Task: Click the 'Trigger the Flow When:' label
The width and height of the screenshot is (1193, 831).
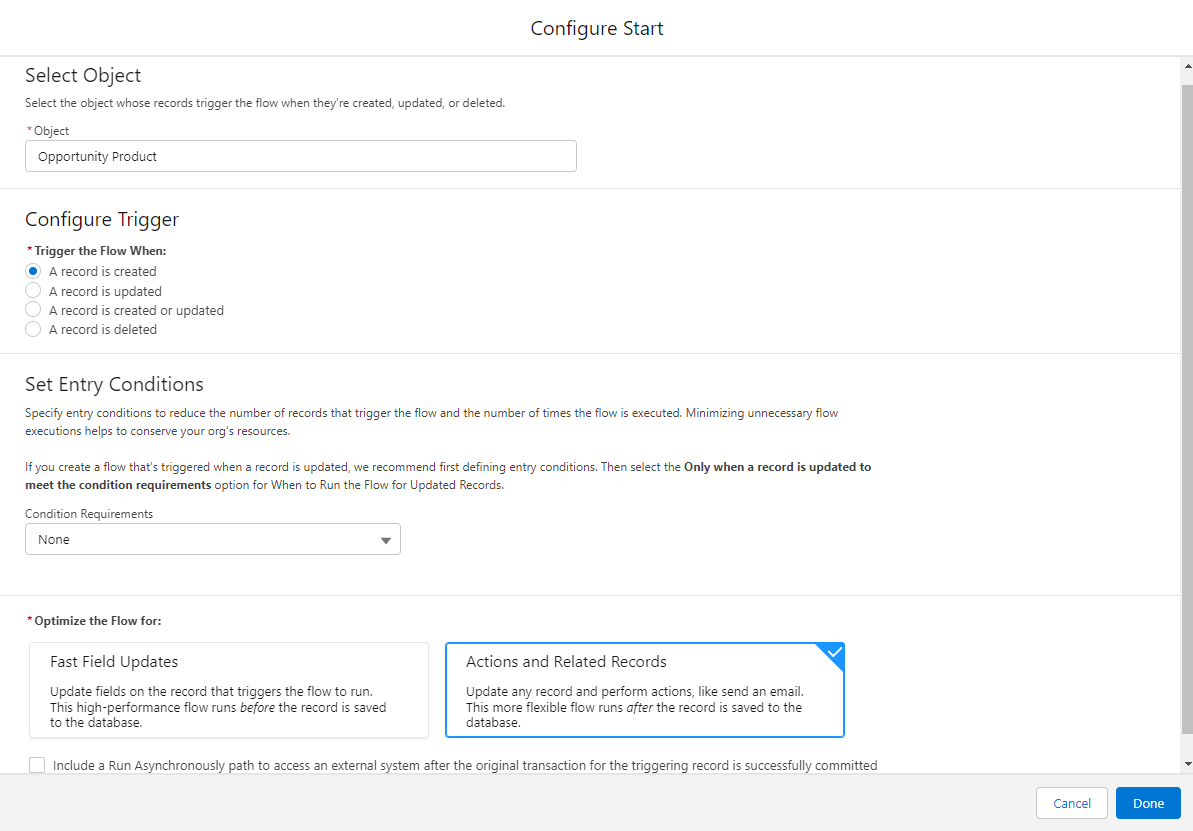Action: 100,250
